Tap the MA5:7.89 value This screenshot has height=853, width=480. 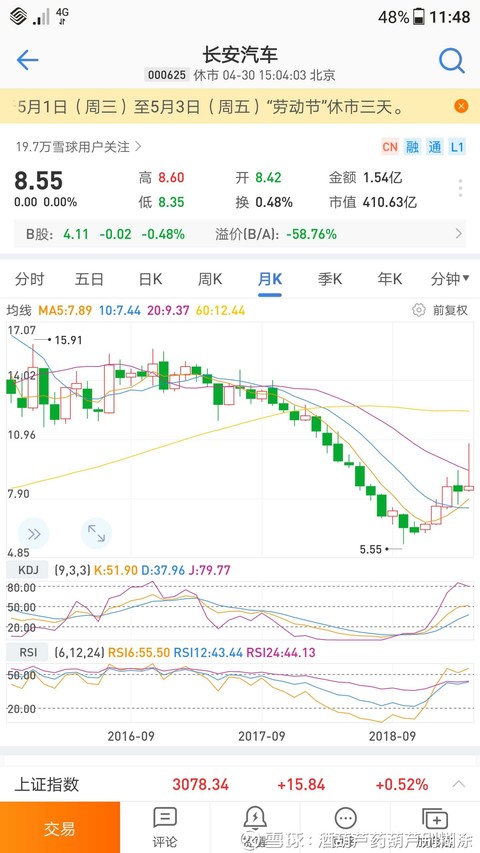click(x=66, y=311)
